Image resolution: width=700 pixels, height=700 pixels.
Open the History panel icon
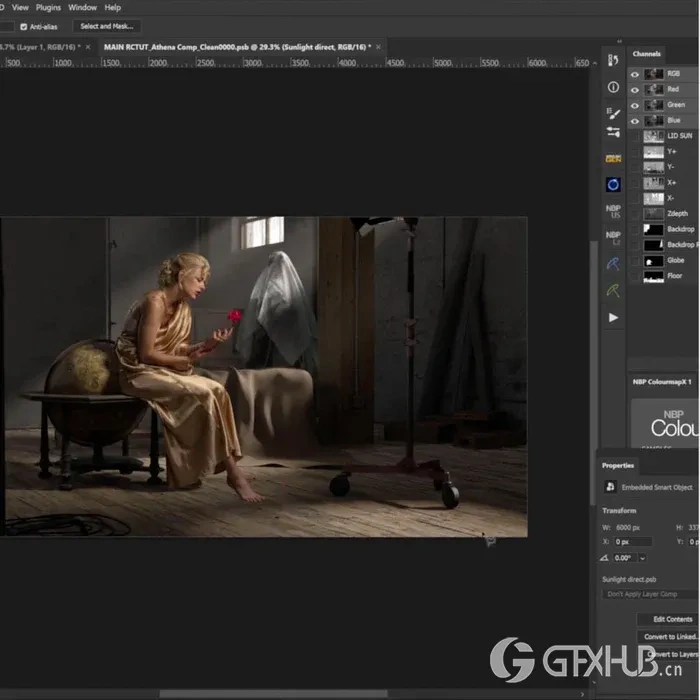click(613, 60)
